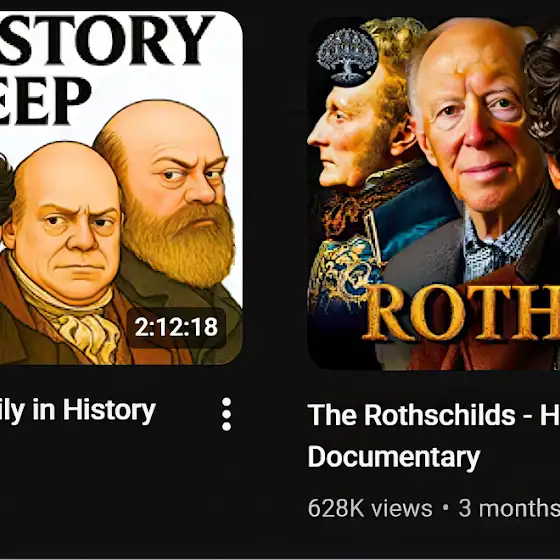Click the word "Documentary" in the title

pyautogui.click(x=394, y=457)
